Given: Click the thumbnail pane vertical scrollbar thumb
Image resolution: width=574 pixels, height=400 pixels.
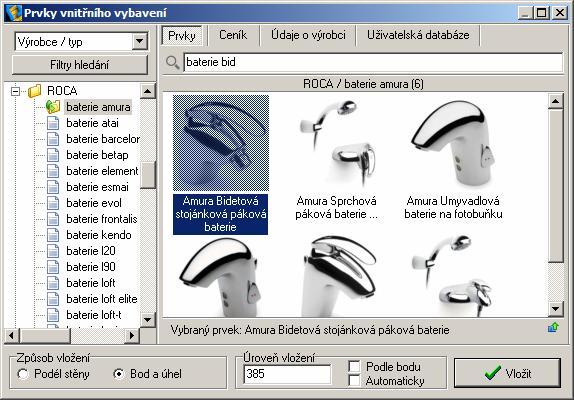Looking at the screenshot, I should click(x=555, y=186).
